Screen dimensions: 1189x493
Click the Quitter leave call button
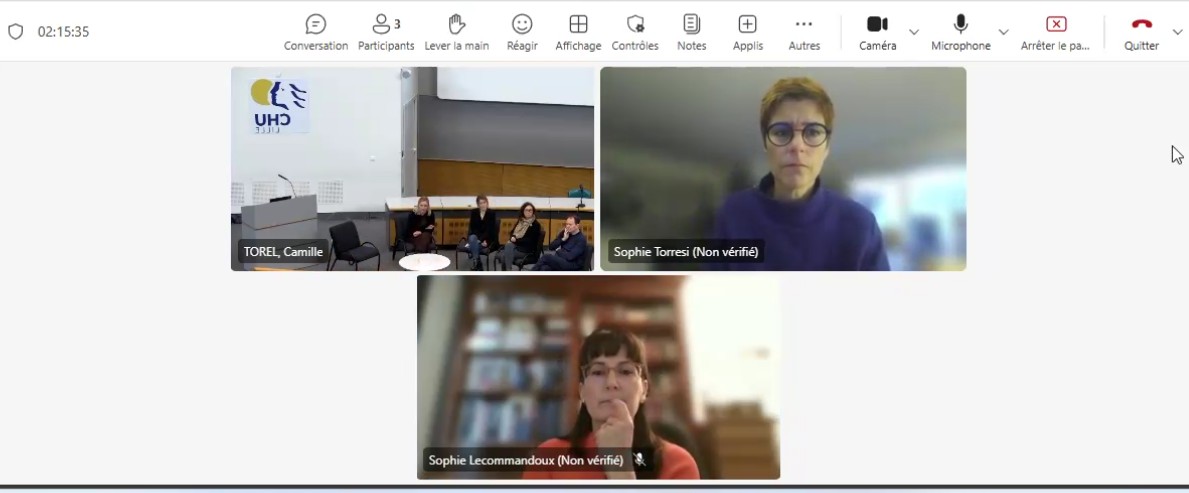click(1141, 32)
